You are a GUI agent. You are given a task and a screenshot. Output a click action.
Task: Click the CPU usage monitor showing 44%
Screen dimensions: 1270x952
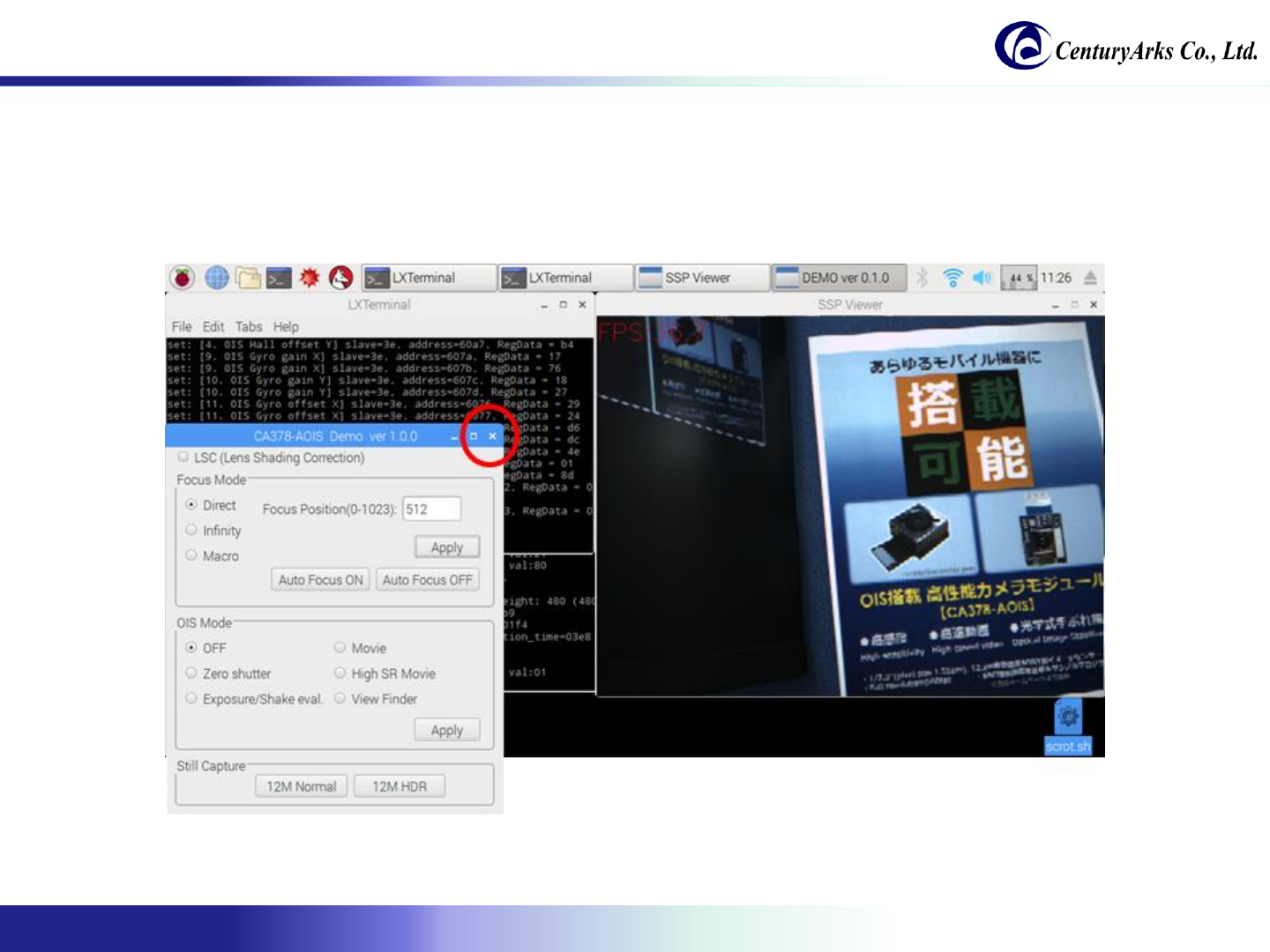point(1018,278)
